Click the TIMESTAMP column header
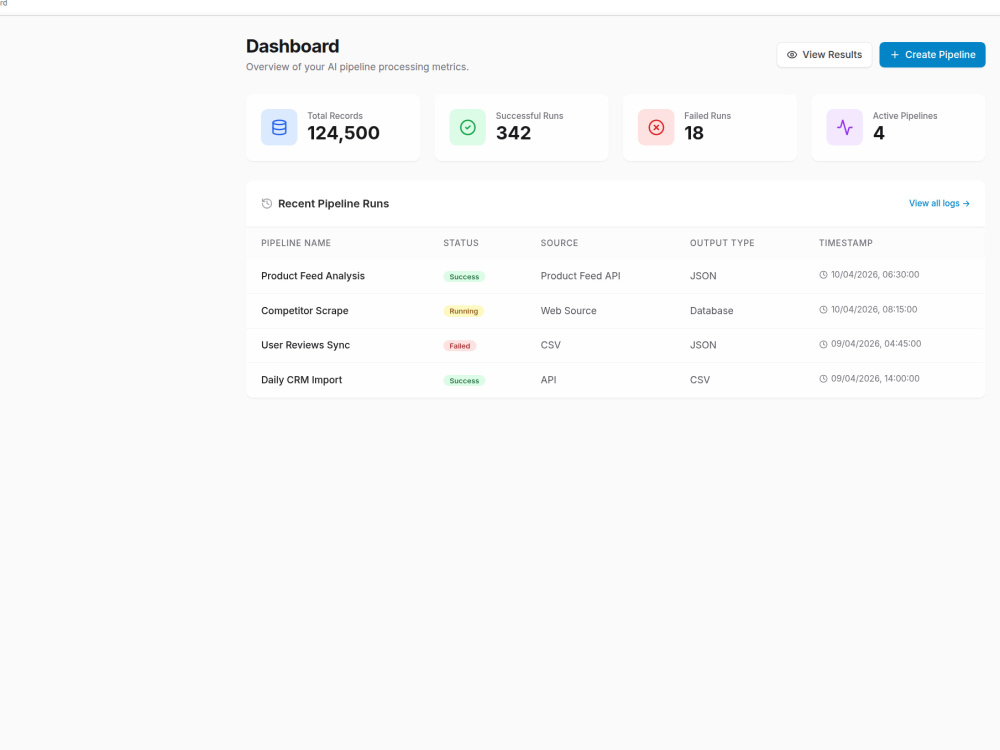This screenshot has width=1000, height=750. pyautogui.click(x=846, y=243)
